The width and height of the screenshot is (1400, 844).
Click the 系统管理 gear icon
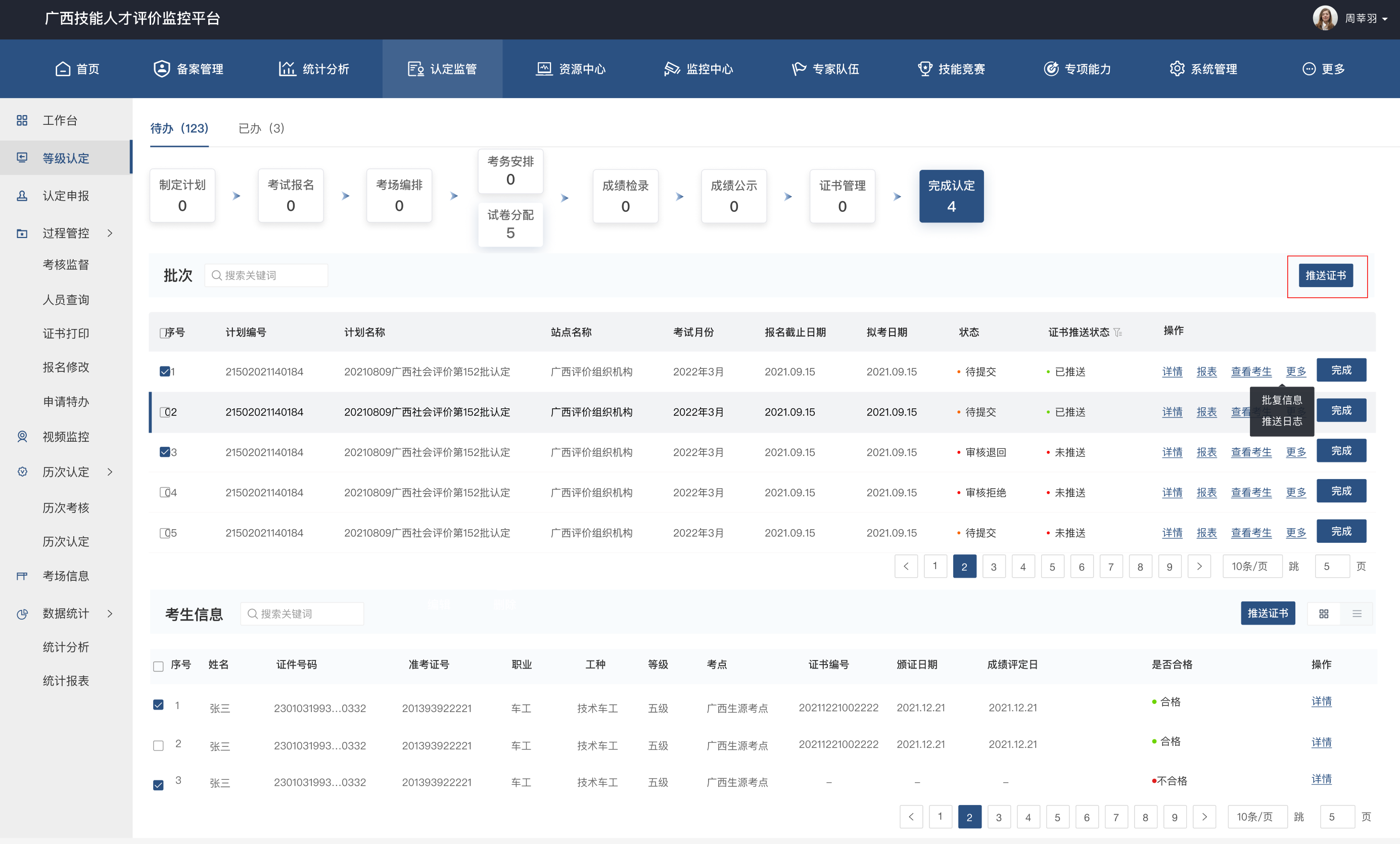[1177, 69]
